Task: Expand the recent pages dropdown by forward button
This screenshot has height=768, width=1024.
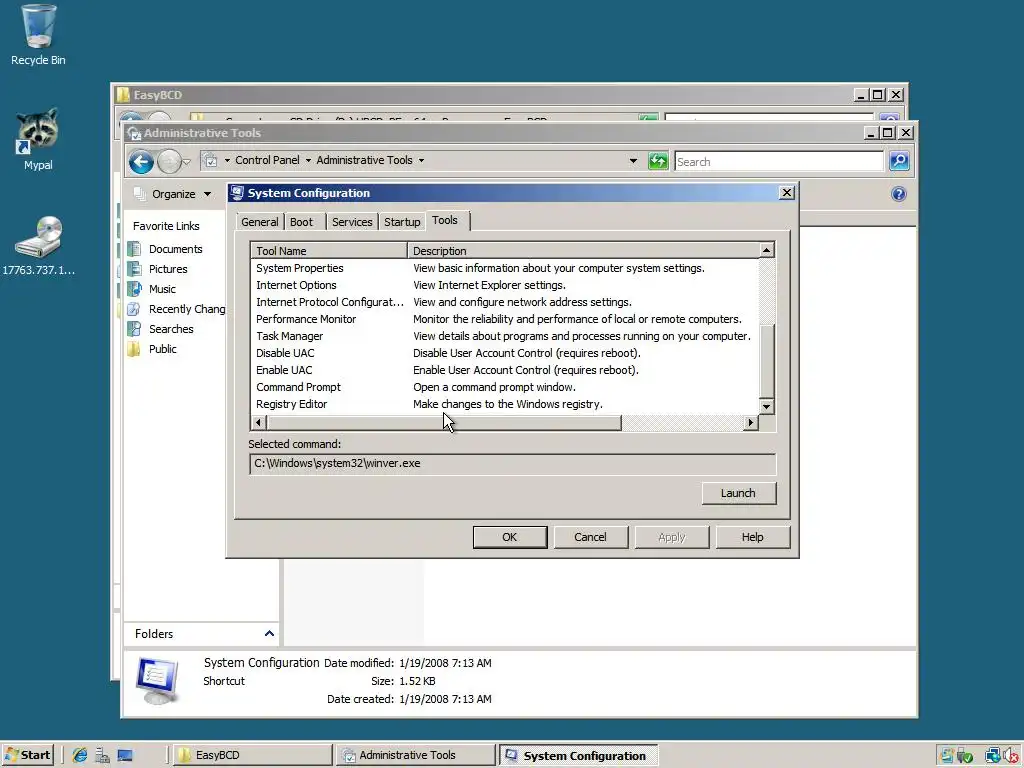Action: 187,161
